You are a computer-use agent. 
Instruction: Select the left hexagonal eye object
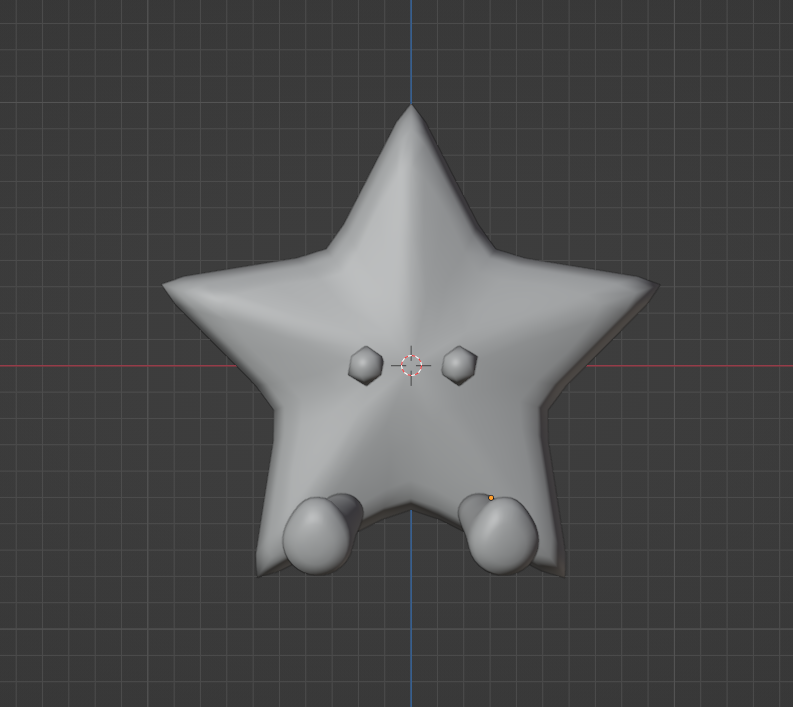click(366, 366)
